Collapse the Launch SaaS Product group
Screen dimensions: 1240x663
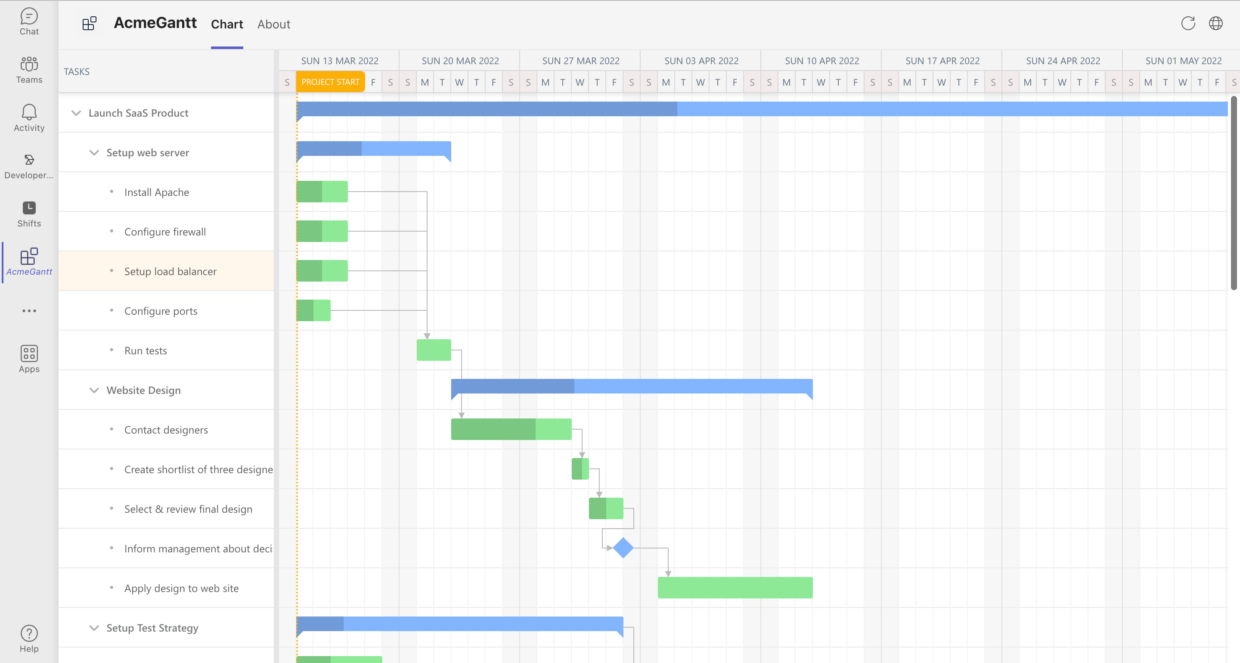[75, 113]
